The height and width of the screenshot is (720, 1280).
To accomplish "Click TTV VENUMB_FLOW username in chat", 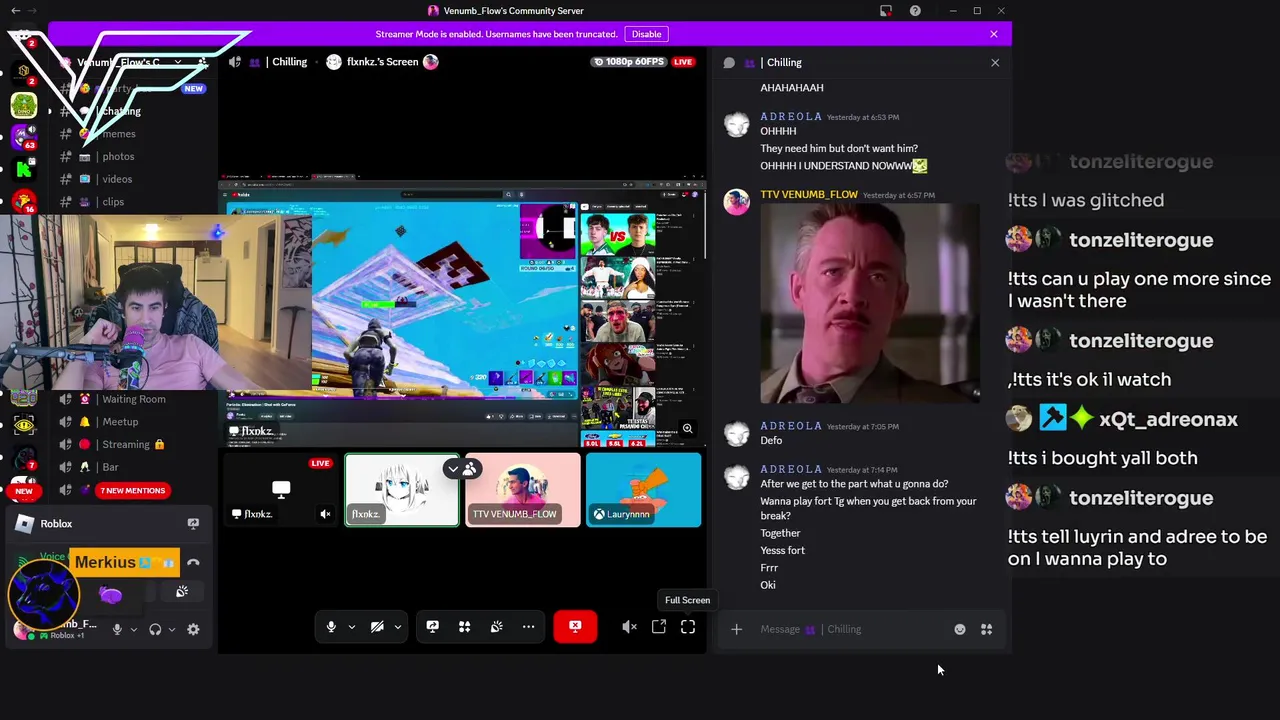I will (x=808, y=194).
